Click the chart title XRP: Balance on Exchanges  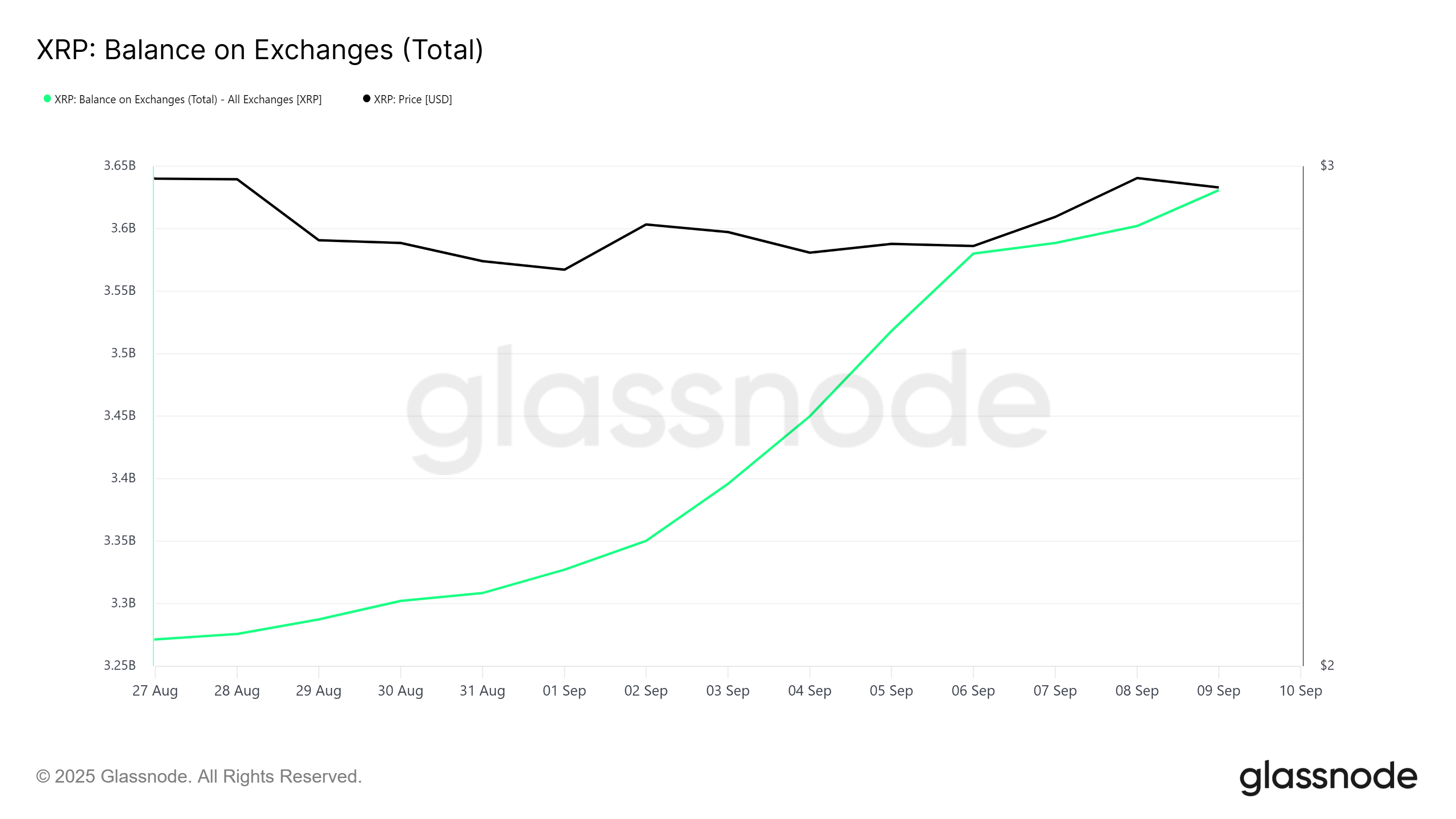[260, 50]
